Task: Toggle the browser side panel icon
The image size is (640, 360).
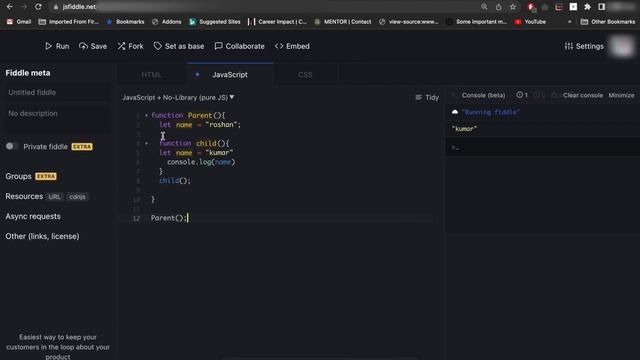Action: pos(602,7)
